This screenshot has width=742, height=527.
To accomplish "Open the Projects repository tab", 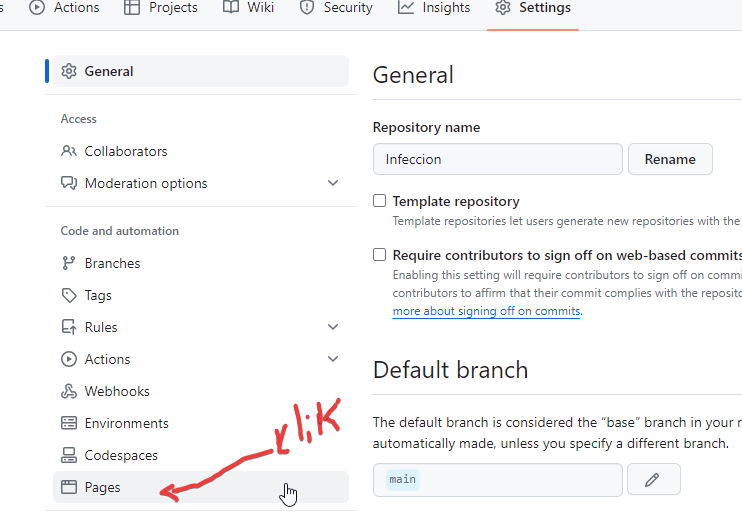I will [x=160, y=8].
